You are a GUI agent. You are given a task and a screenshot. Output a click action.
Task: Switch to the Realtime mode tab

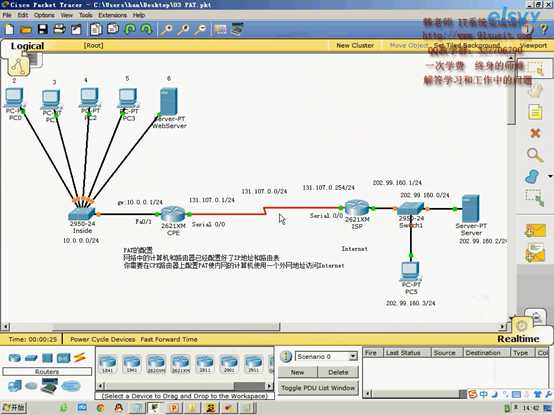coord(518,339)
